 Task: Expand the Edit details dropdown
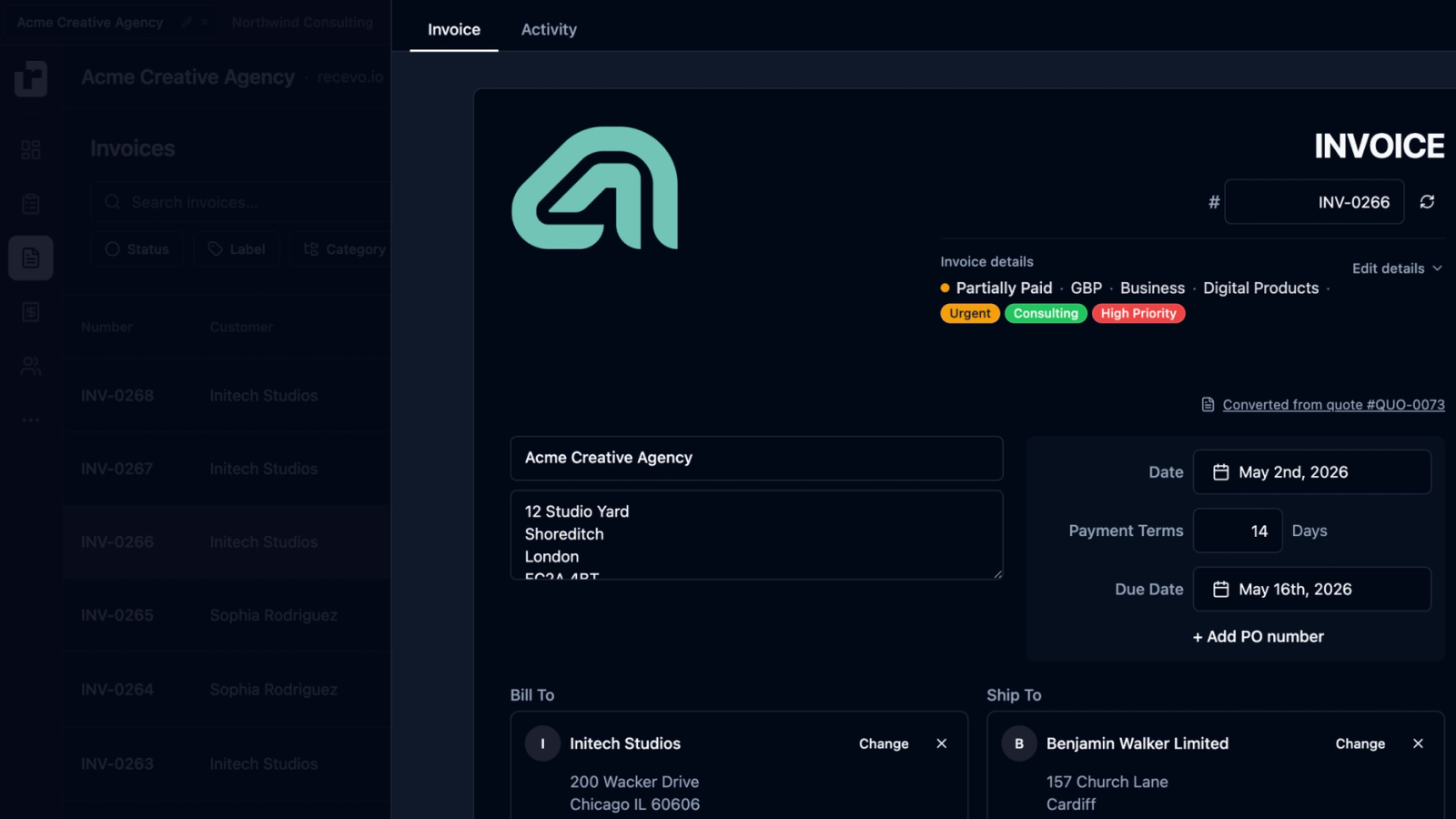pos(1397,268)
